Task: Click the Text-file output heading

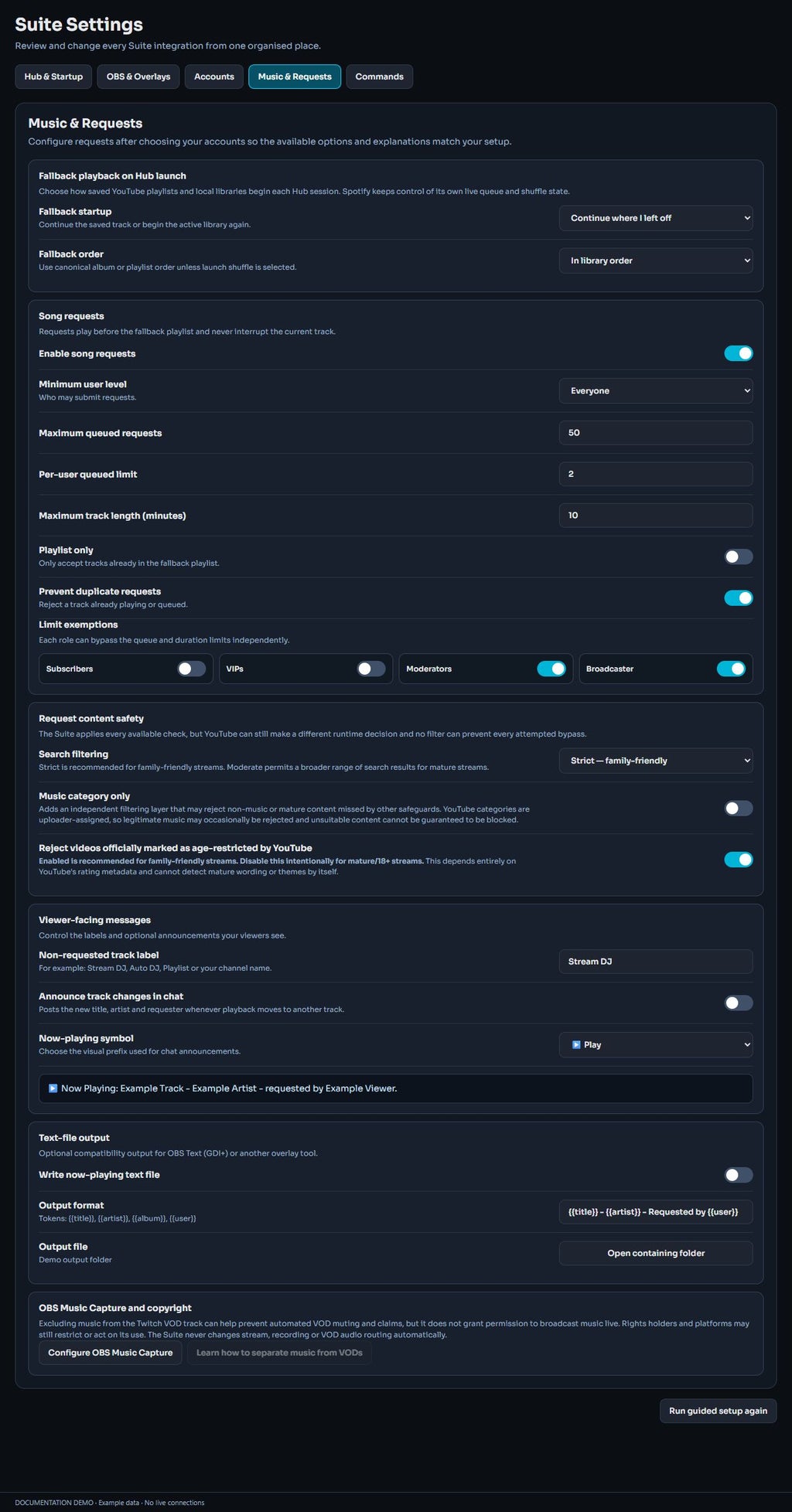Action: pos(74,1138)
